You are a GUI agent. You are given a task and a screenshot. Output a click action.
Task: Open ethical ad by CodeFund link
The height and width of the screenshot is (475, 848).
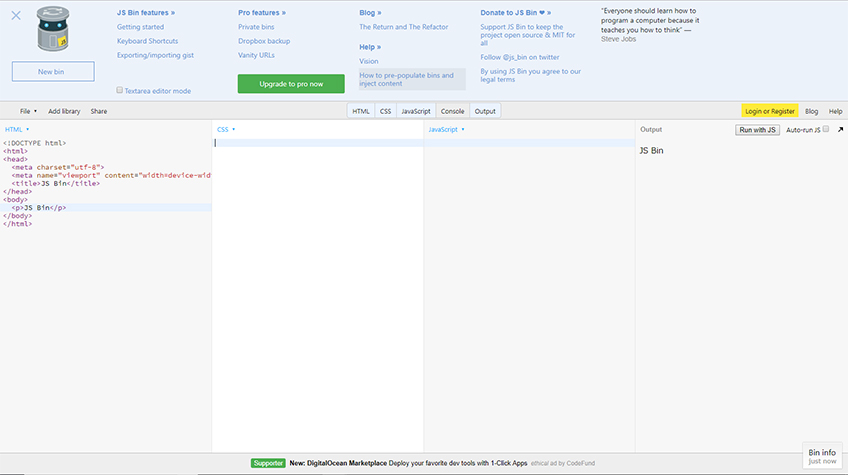click(x=562, y=464)
